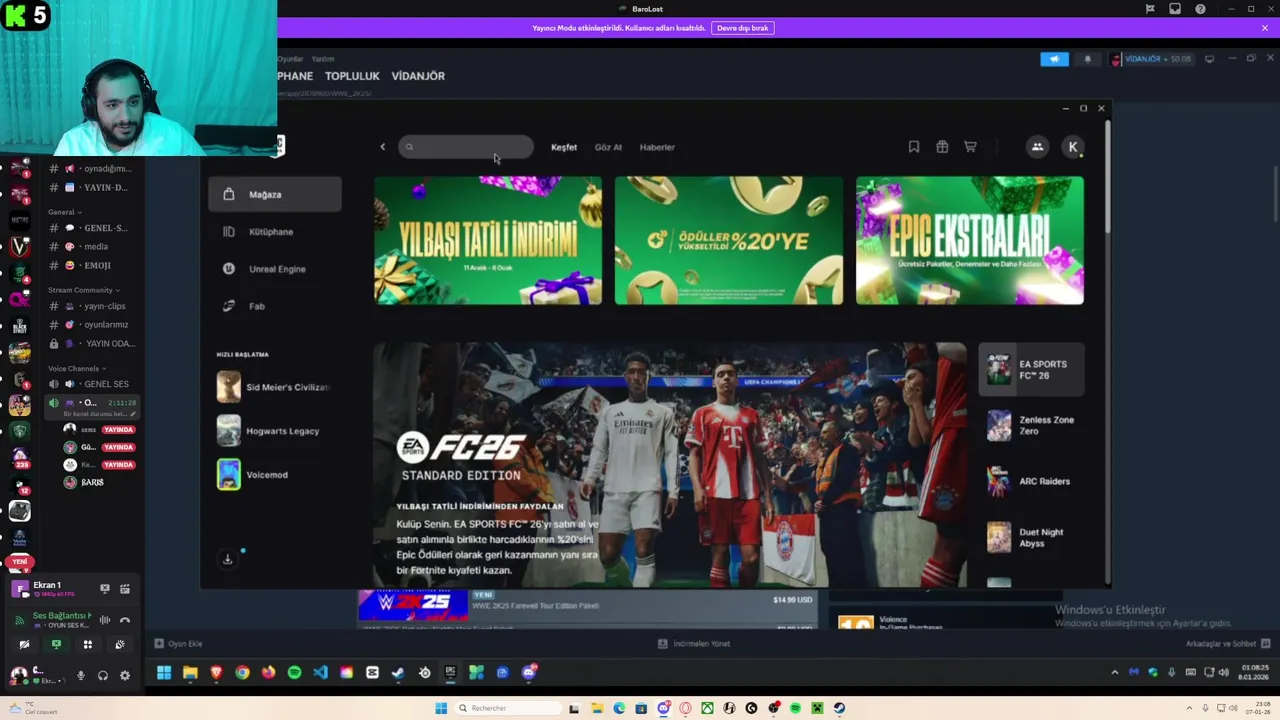The height and width of the screenshot is (720, 1280).
Task: Click the Steam announcements megaphone button
Action: coord(1054,59)
